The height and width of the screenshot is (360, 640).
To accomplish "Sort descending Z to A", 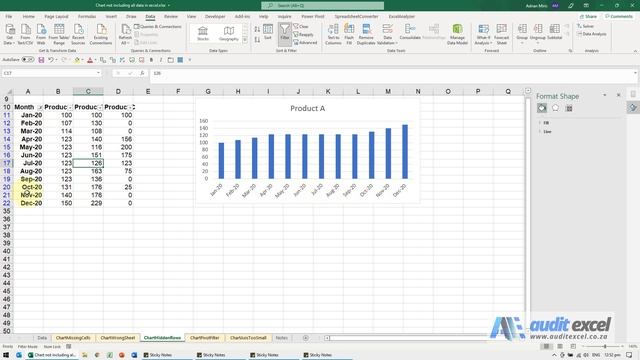I will (257, 40).
